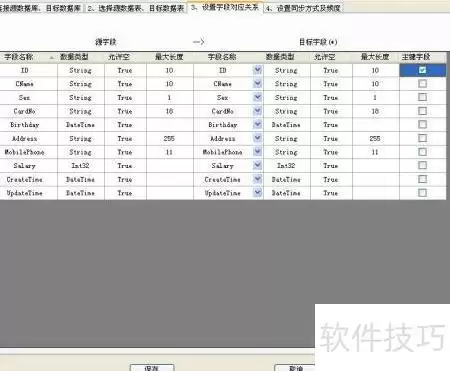Click target max length '18' in CardNo row
The width and height of the screenshot is (450, 371).
click(375, 111)
